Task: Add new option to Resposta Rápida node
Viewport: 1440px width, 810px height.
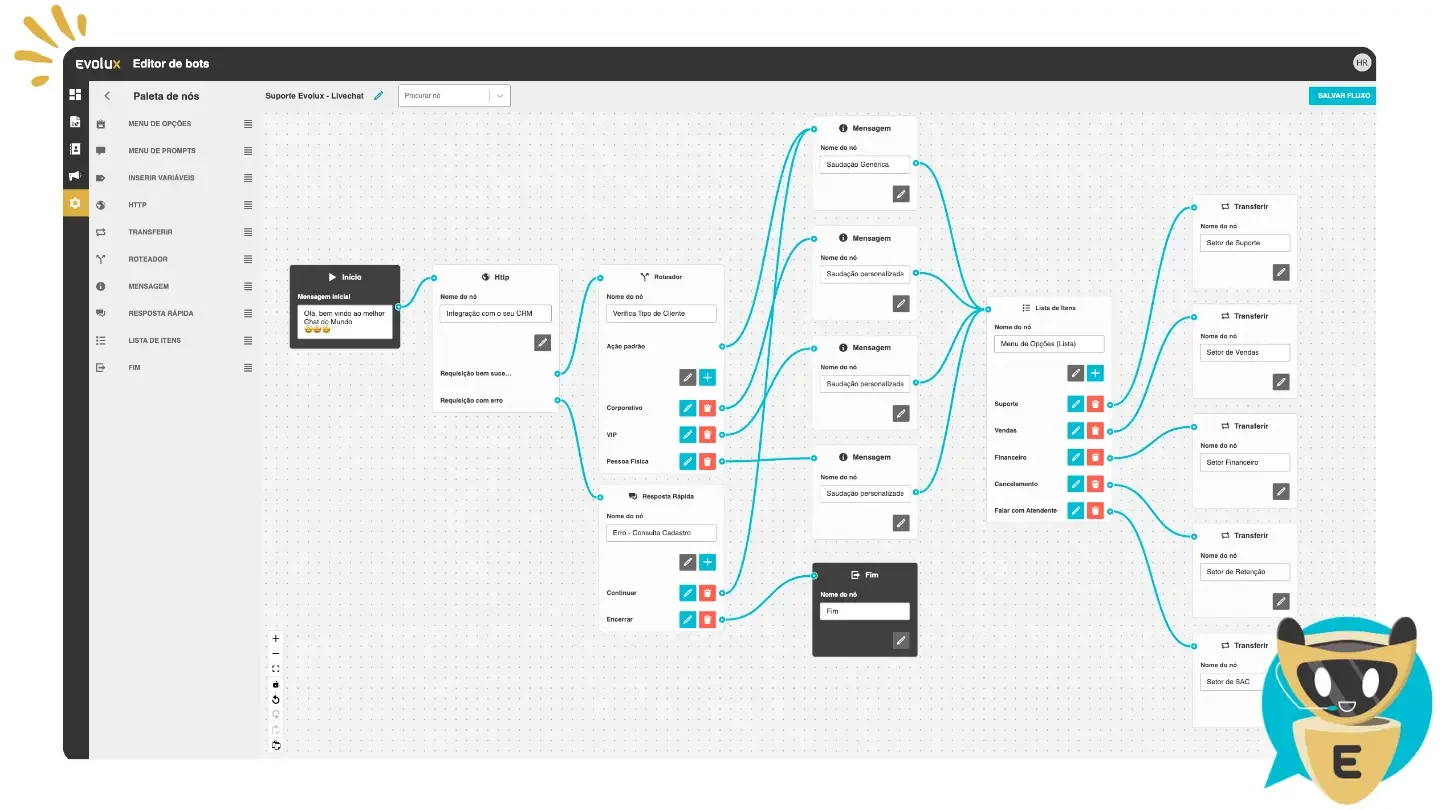Action: (x=707, y=562)
